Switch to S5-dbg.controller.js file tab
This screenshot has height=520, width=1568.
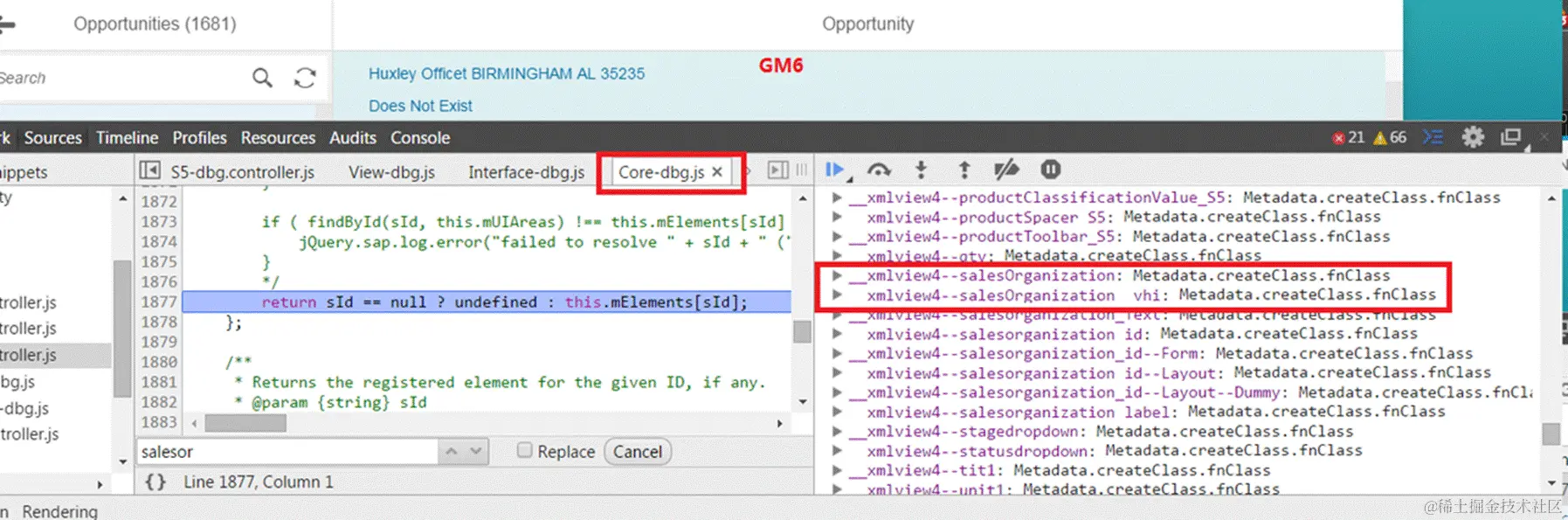coord(243,172)
